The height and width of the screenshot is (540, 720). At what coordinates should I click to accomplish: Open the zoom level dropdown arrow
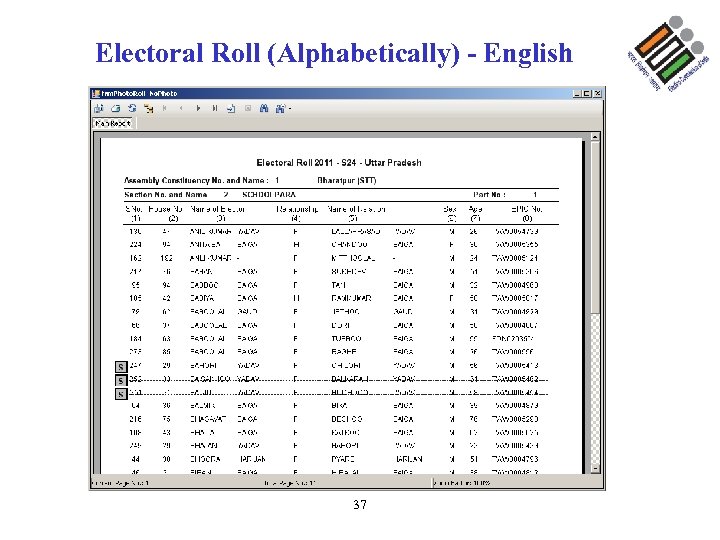[290, 109]
